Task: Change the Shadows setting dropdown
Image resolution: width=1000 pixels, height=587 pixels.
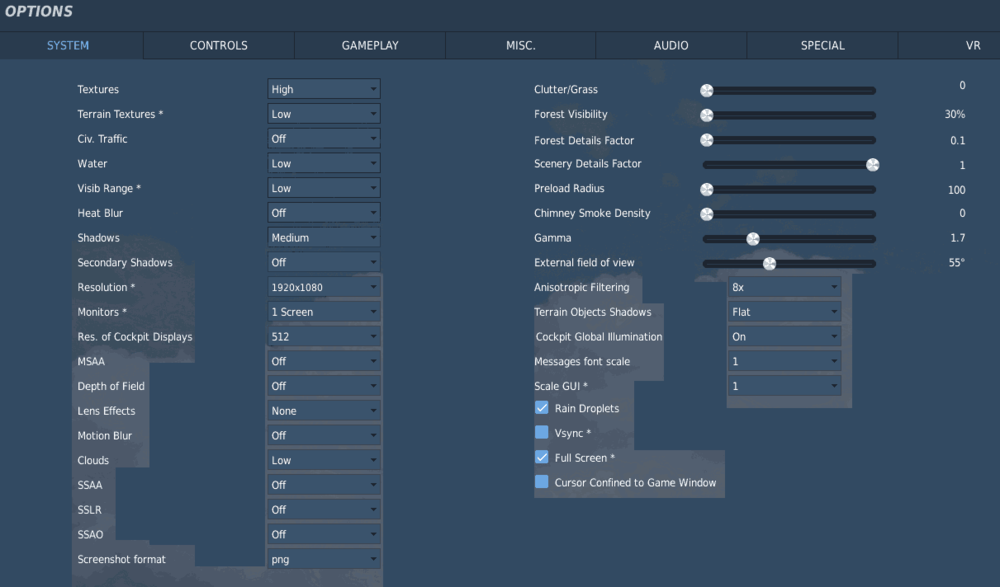Action: [x=323, y=237]
